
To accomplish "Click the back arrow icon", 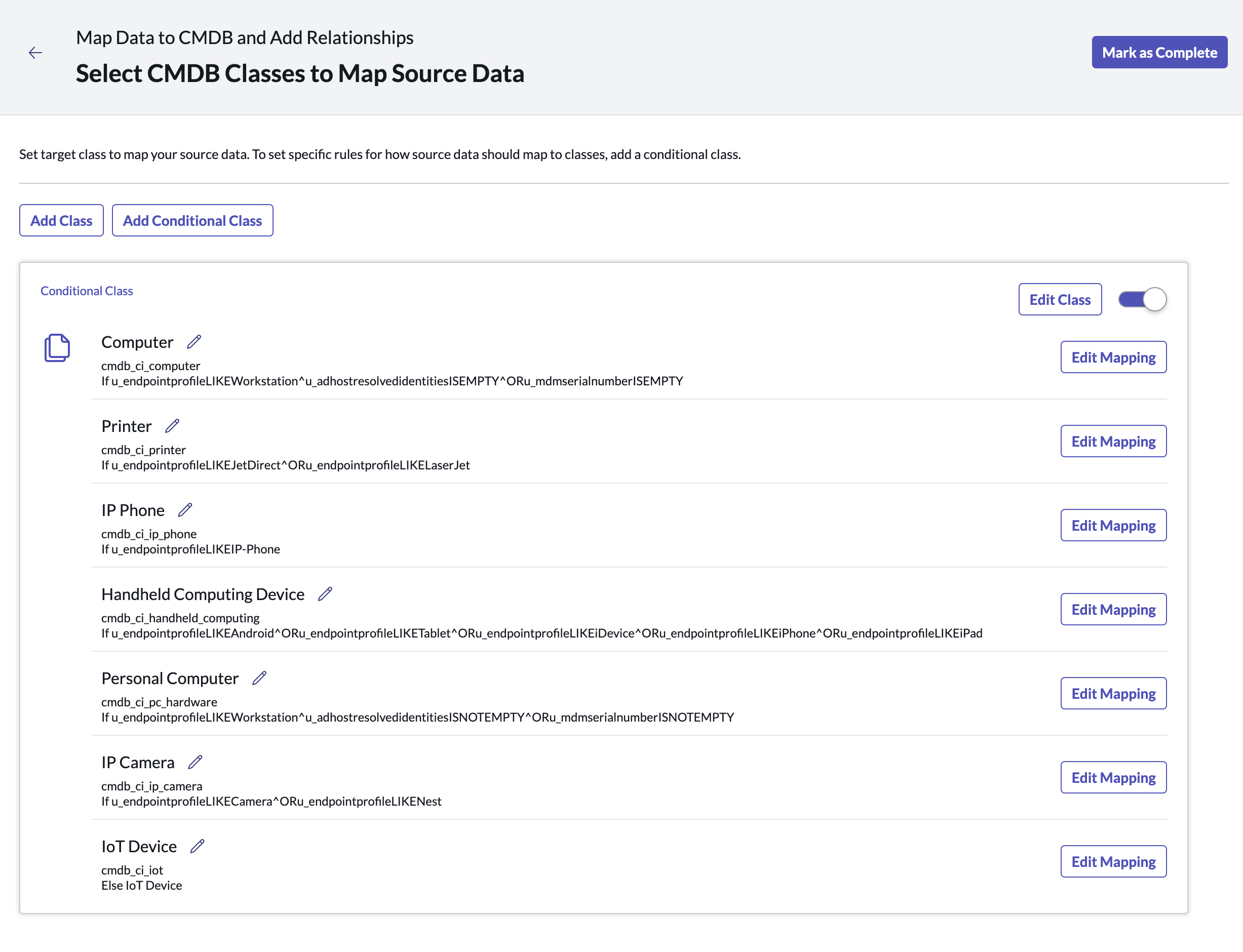I will click(x=35, y=53).
